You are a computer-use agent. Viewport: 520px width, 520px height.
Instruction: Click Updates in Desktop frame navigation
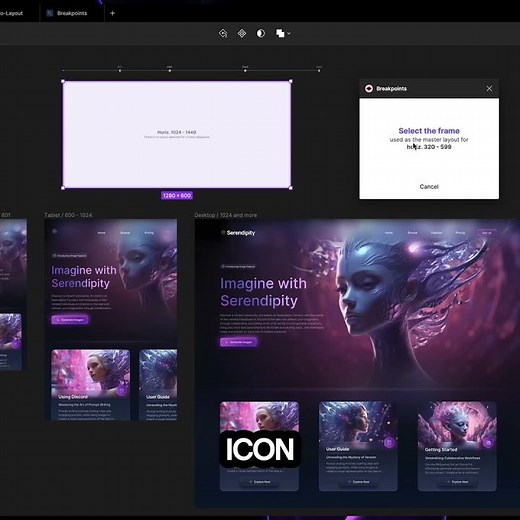point(436,233)
